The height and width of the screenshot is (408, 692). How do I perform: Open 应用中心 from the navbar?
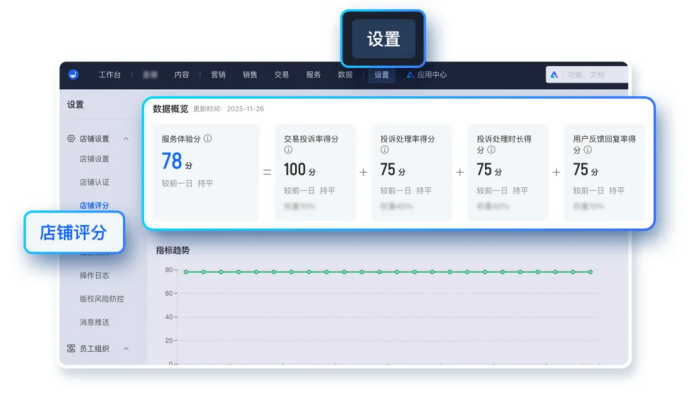[x=427, y=75]
